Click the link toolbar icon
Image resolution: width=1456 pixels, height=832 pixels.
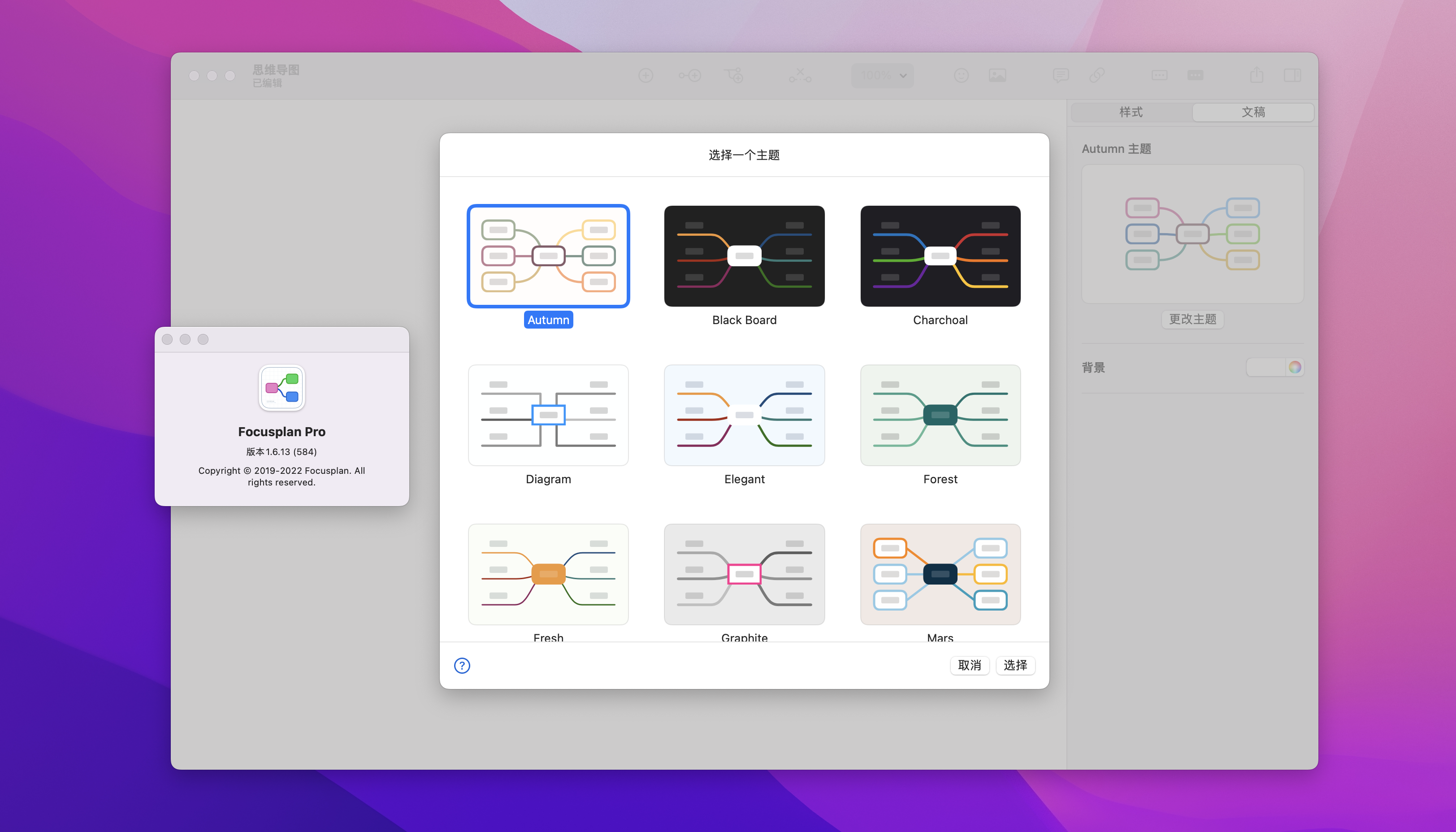coord(1096,75)
